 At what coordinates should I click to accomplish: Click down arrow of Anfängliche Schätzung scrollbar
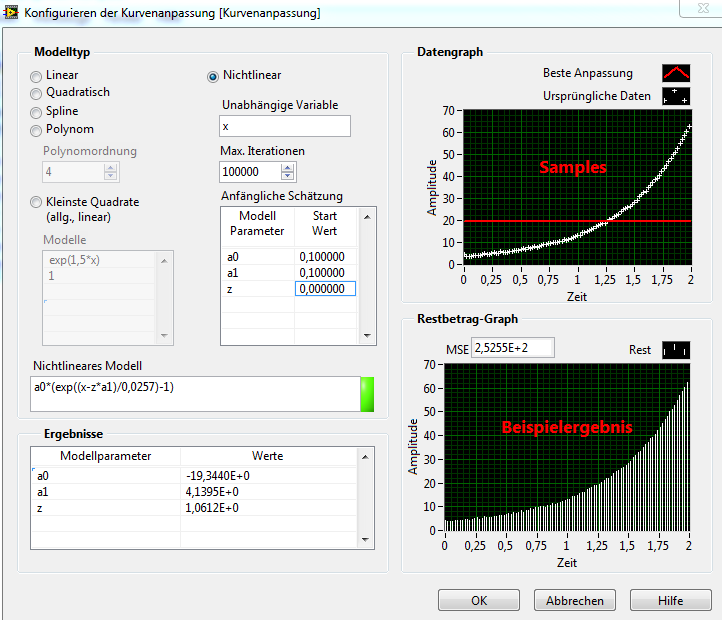coord(367,336)
